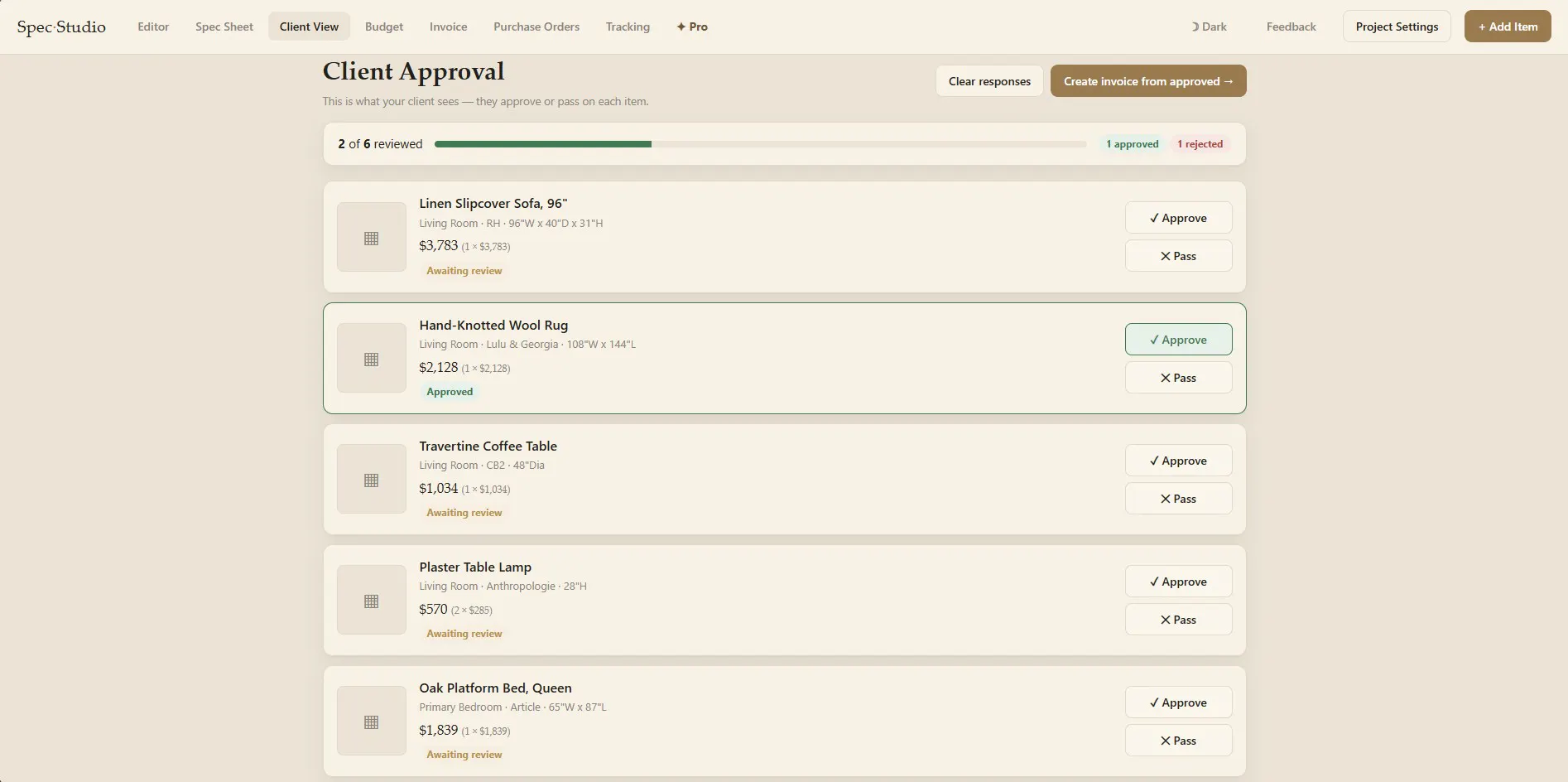The image size is (1568, 782).
Task: Approve the Plaster Table Lamp
Action: (1178, 582)
